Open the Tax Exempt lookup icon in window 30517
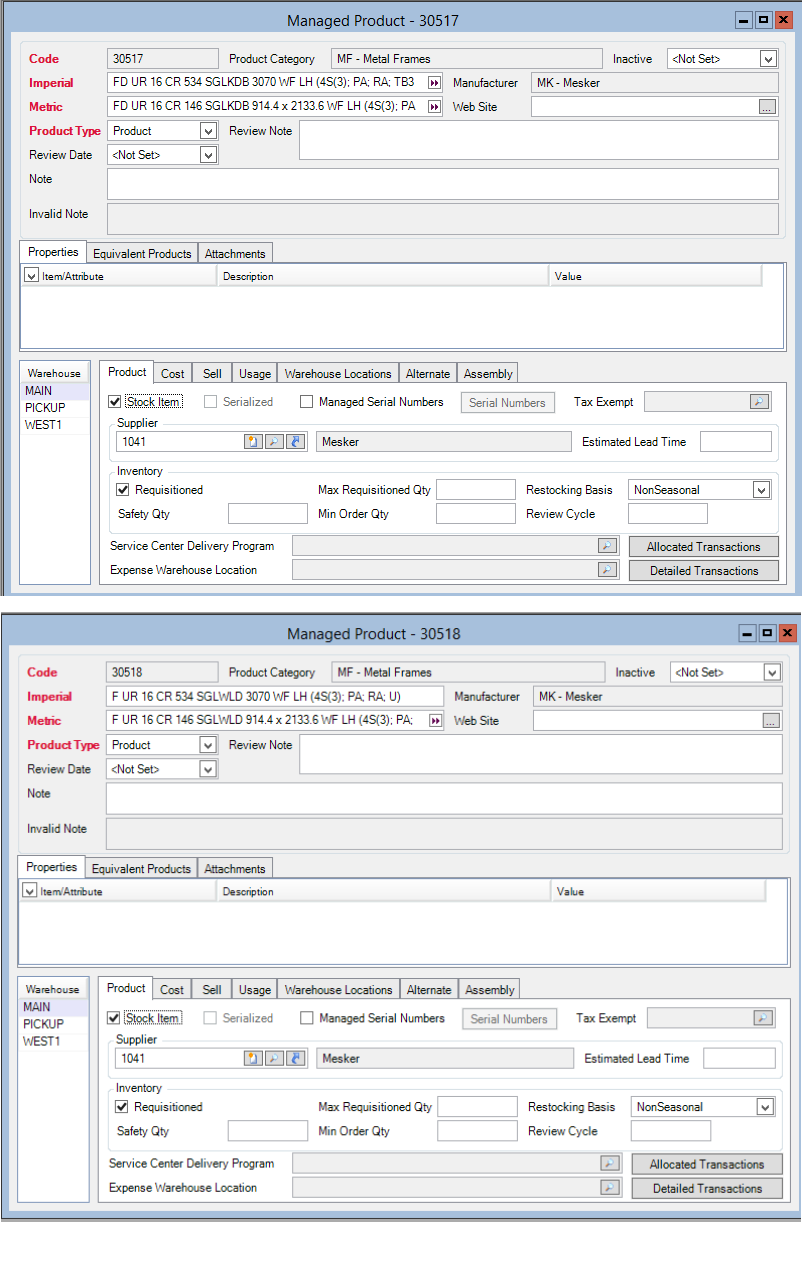Image resolution: width=802 pixels, height=1267 pixels. [x=759, y=402]
